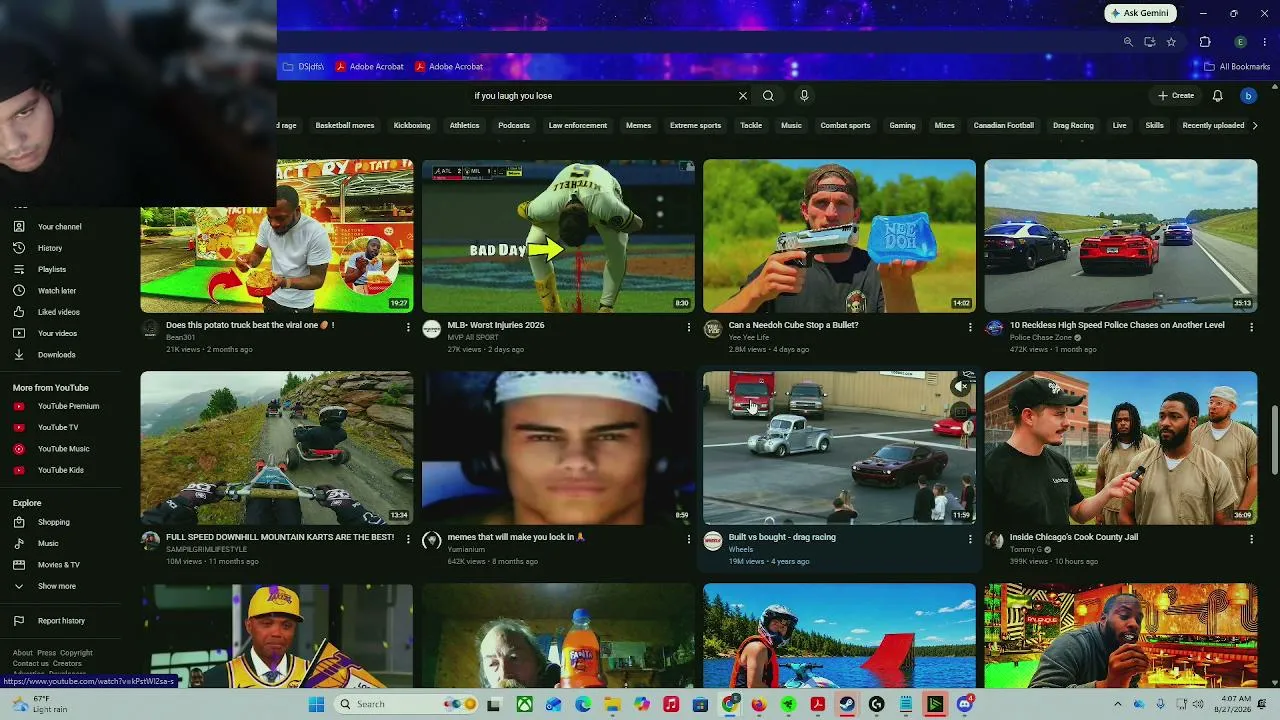Open the Shopping bag icon under Explore
This screenshot has width=1280, height=720.
pyautogui.click(x=18, y=522)
